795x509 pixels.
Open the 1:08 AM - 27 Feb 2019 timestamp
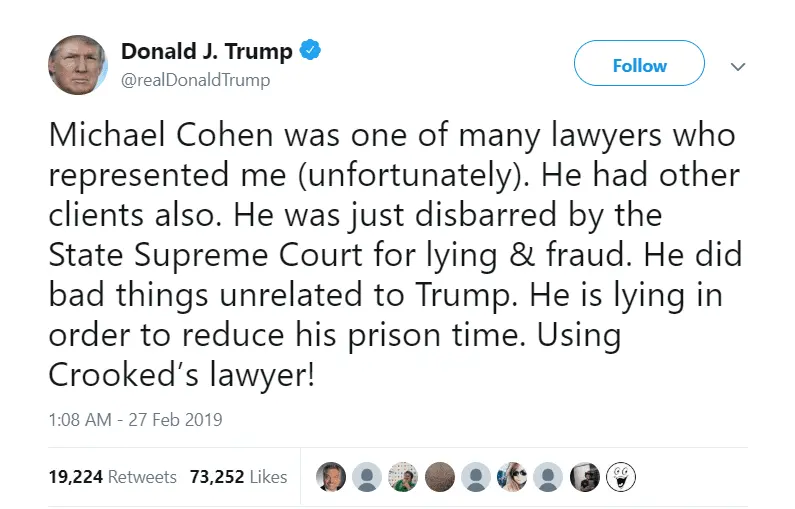[135, 420]
